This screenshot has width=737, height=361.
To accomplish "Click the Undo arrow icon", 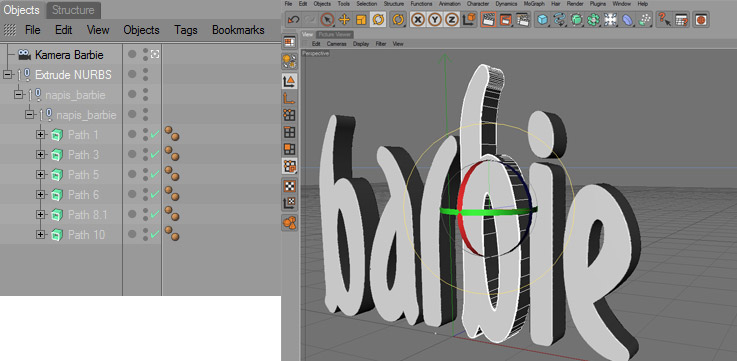I will coord(294,19).
